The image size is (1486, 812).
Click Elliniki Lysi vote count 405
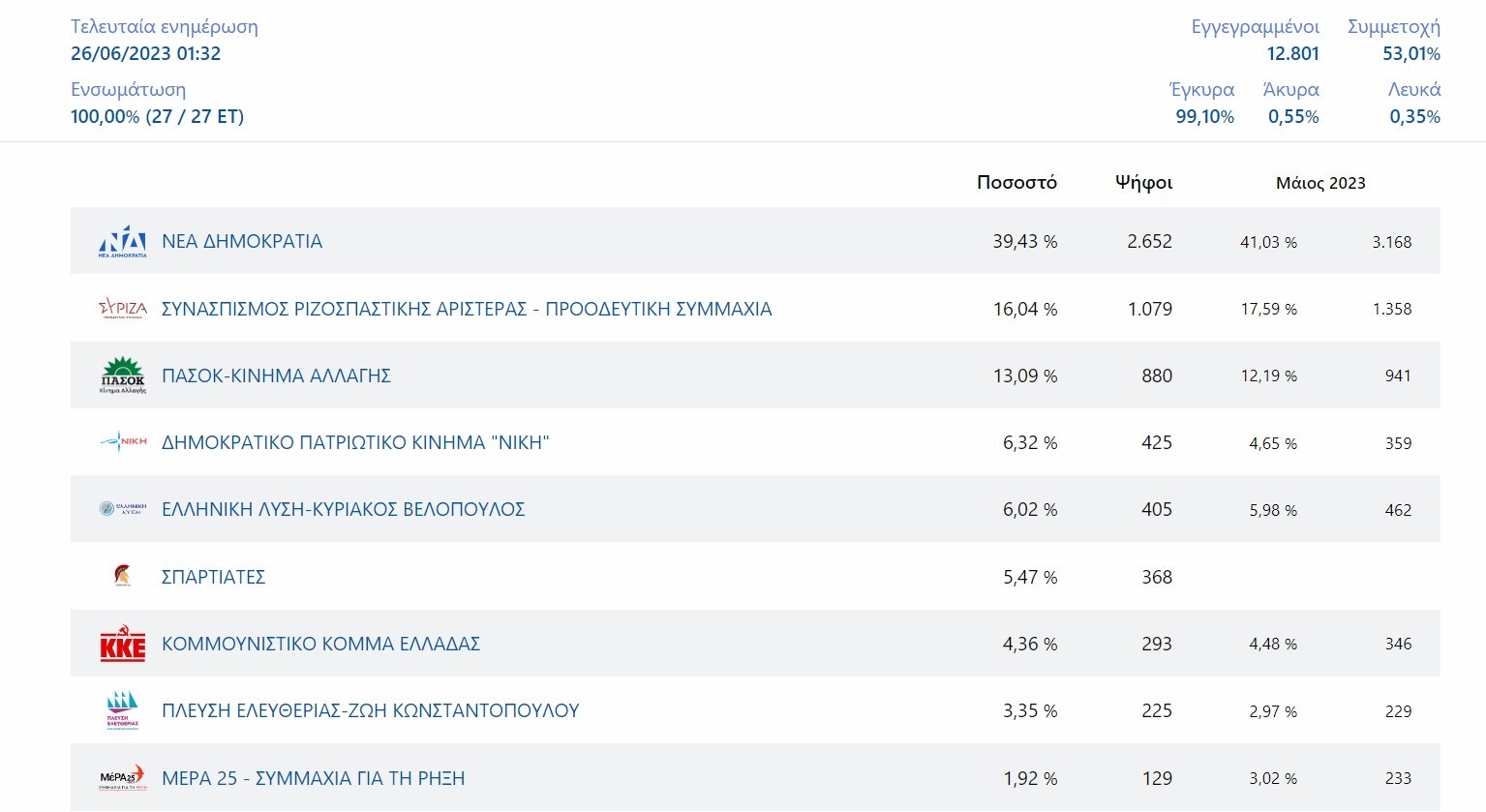(x=1157, y=509)
